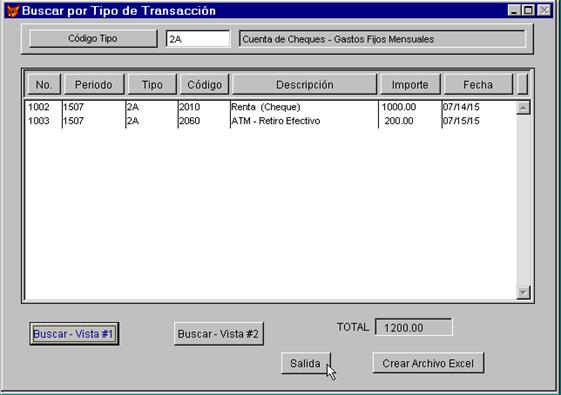The image size is (561, 395).
Task: Run the Buscar - Vista #2 search
Action: [219, 334]
